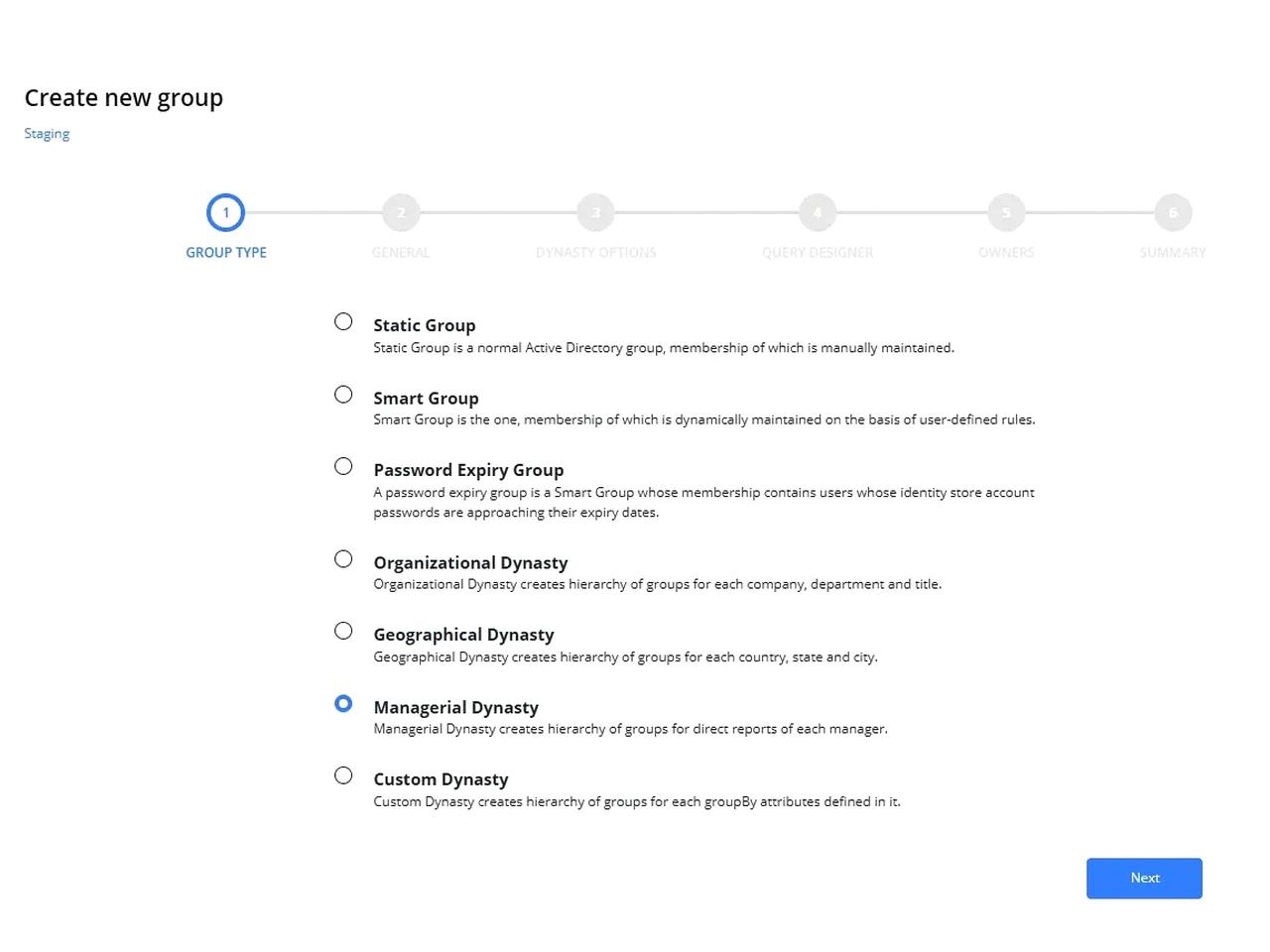Click step 3 DYNASTY OPTIONS circle
The image size is (1270, 952).
coord(595,211)
